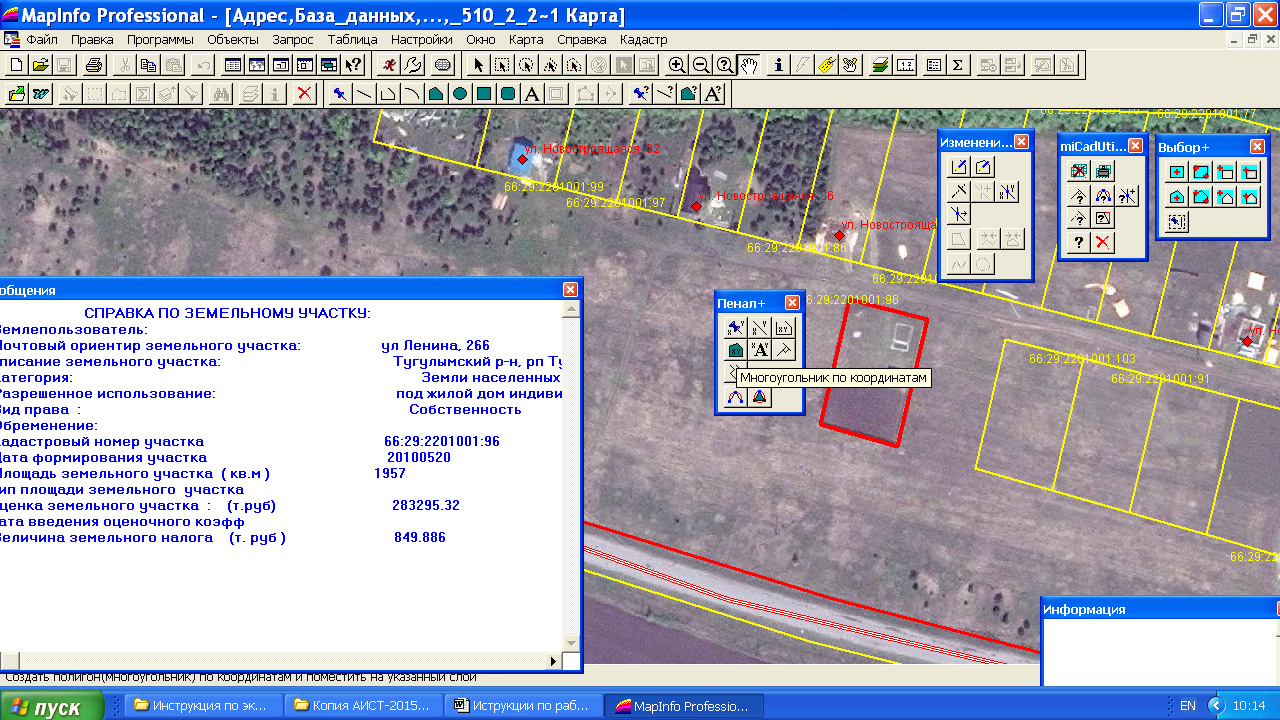
Task: Open the Объекты menu
Action: click(x=233, y=39)
